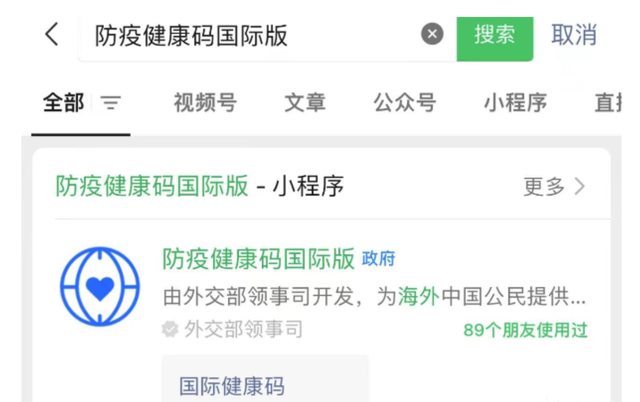Clear search text with the X icon
The height and width of the screenshot is (402, 640).
coord(432,34)
